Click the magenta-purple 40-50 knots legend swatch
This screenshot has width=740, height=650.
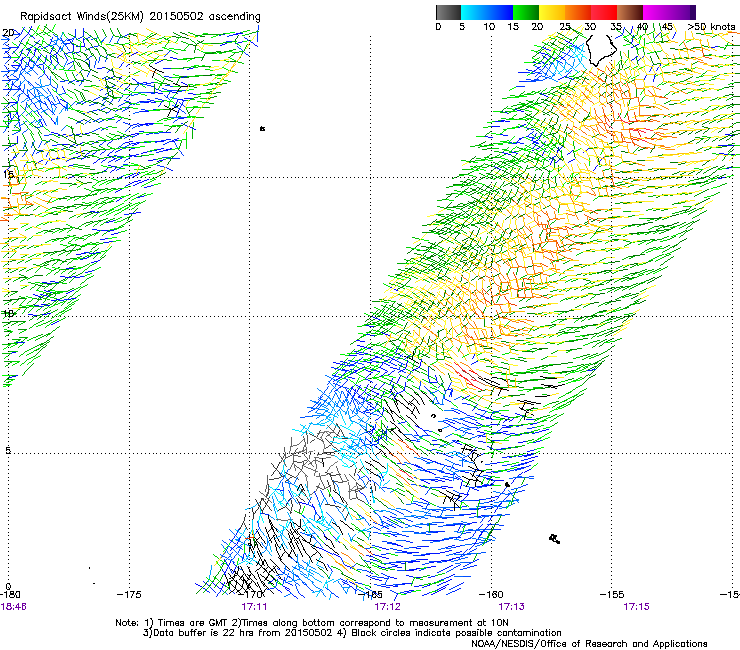tap(669, 12)
